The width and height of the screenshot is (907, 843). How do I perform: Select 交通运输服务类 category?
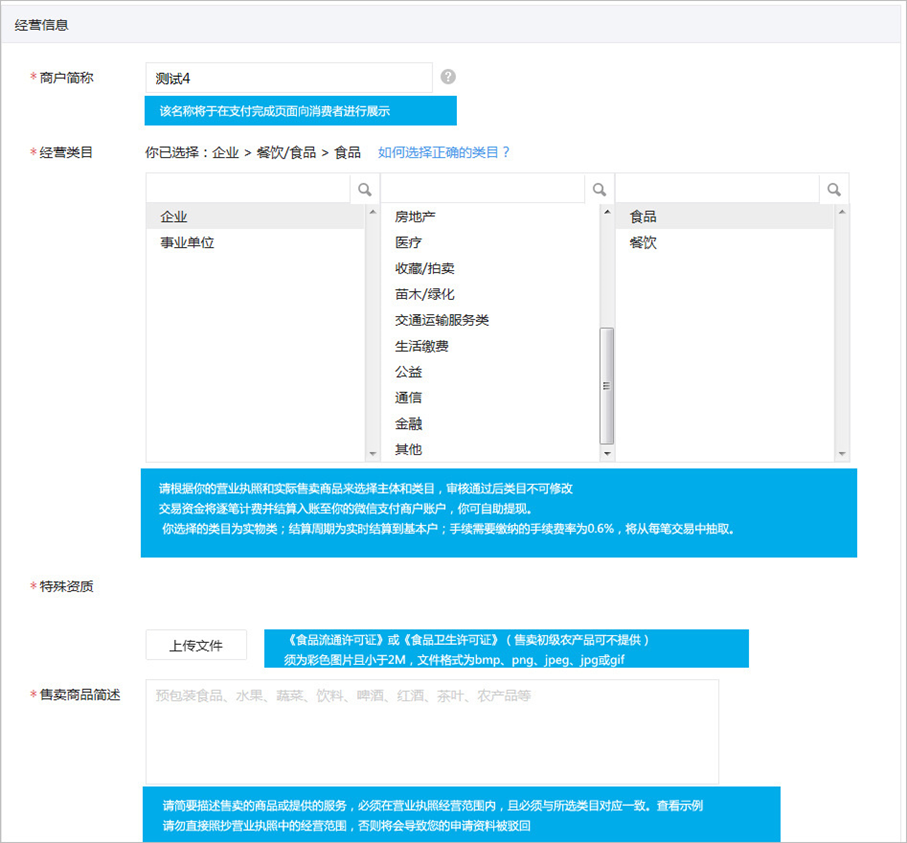point(441,321)
